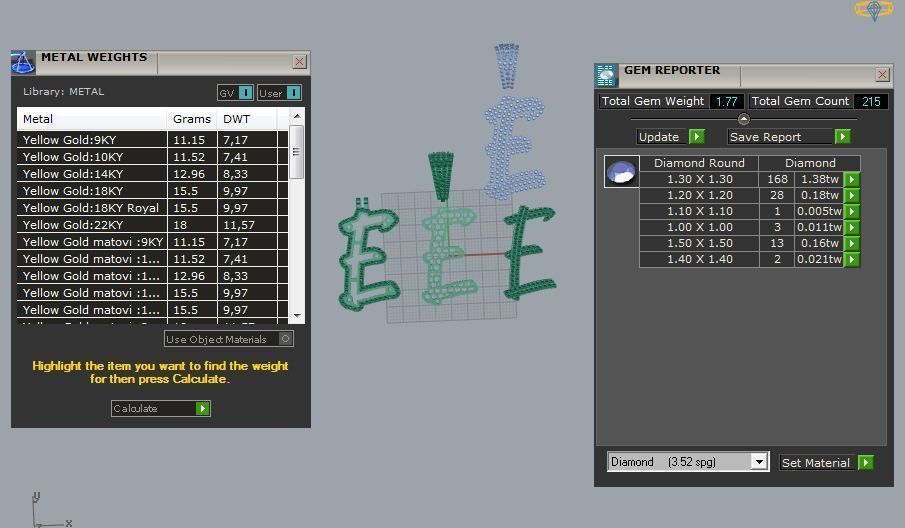Click the Metal Weights scale icon
The width and height of the screenshot is (905, 528).
point(23,62)
